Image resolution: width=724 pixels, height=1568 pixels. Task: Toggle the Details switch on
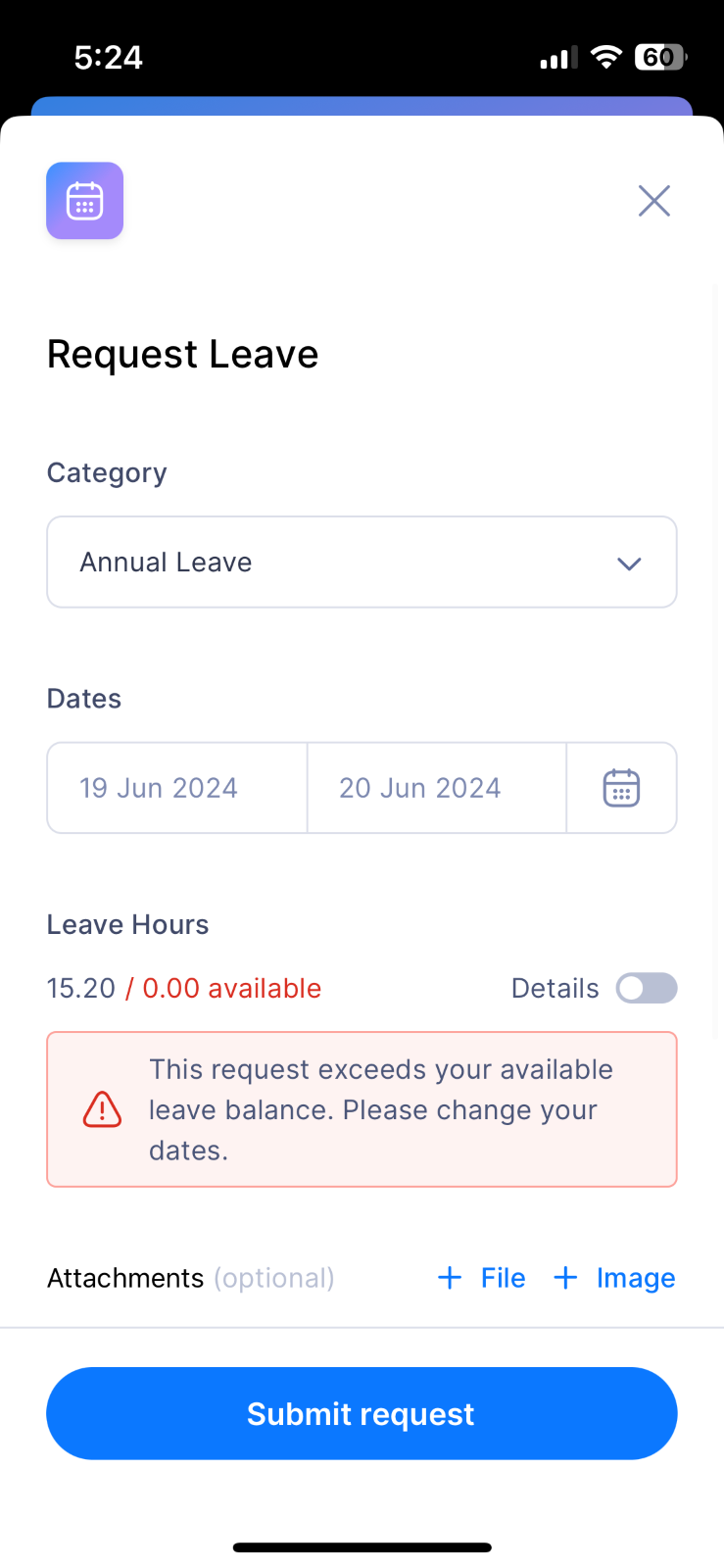647,988
